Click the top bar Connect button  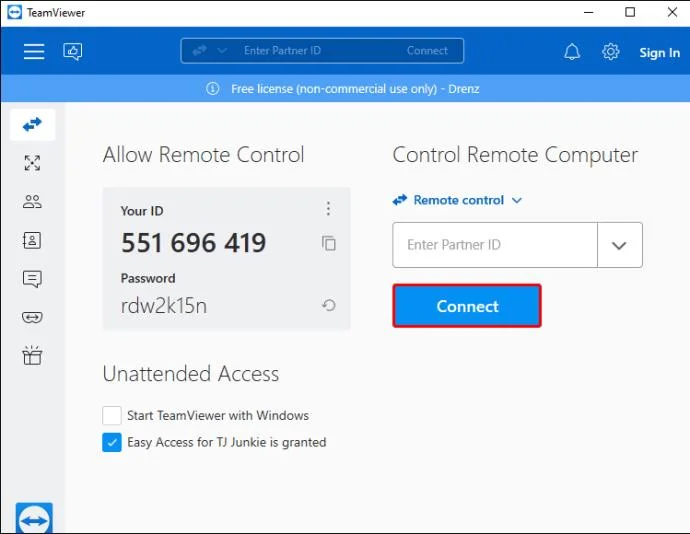point(427,51)
